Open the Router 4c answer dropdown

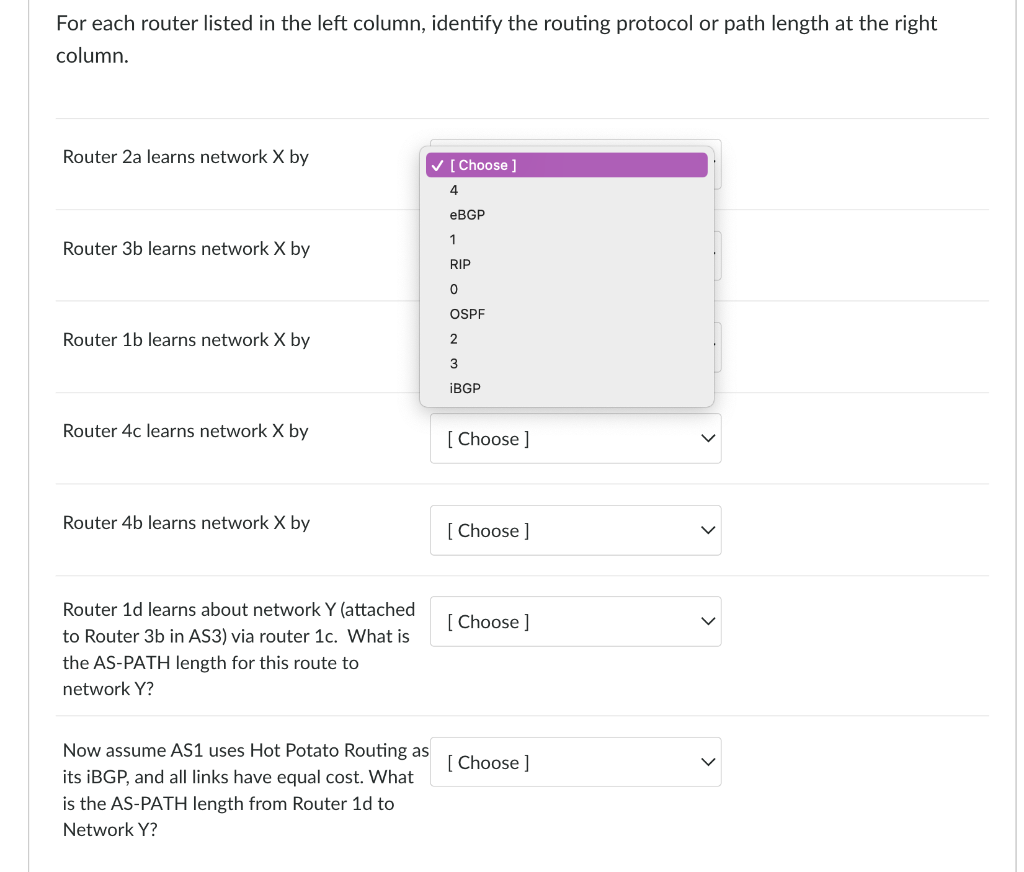click(575, 439)
